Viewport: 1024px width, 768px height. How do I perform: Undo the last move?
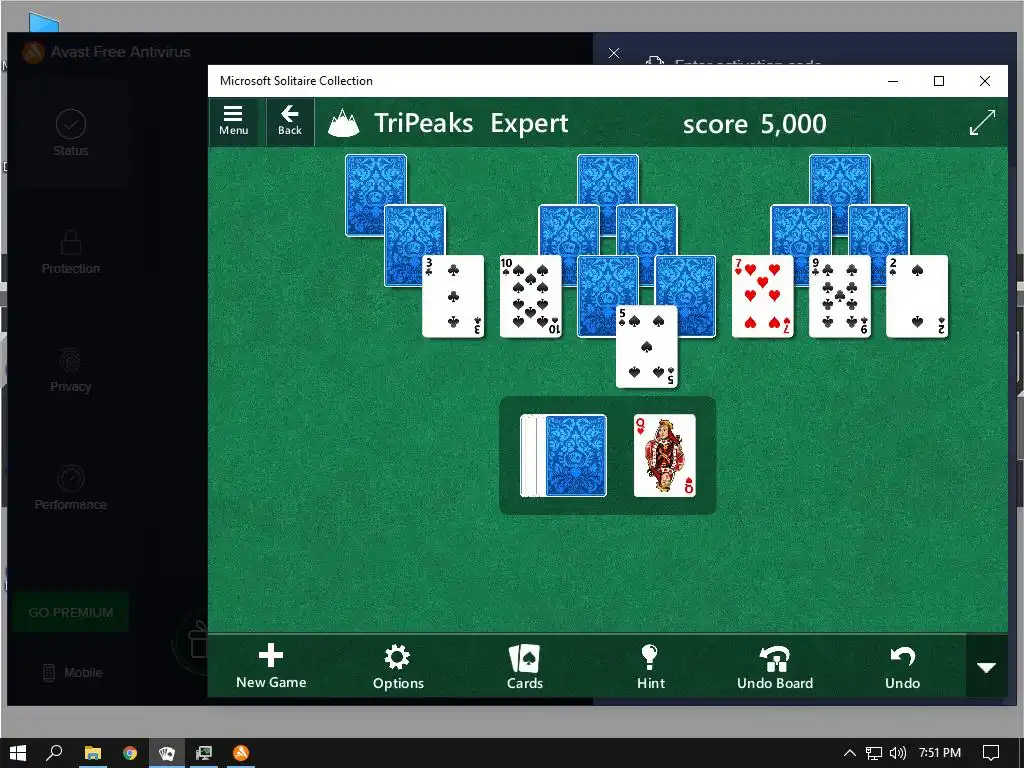coord(903,666)
